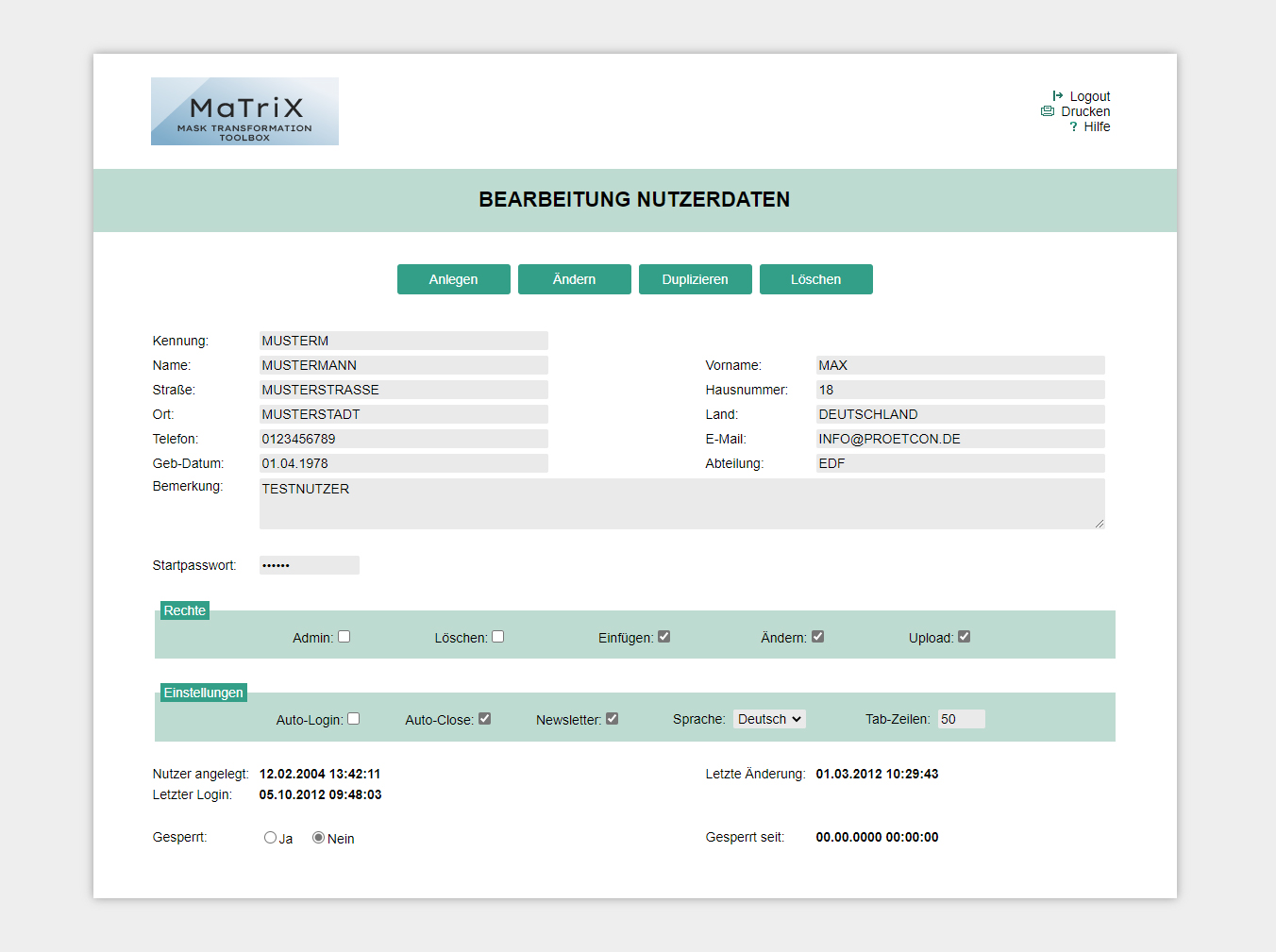Toggle the Löschen rights checkbox
The width and height of the screenshot is (1276, 952).
coord(498,637)
